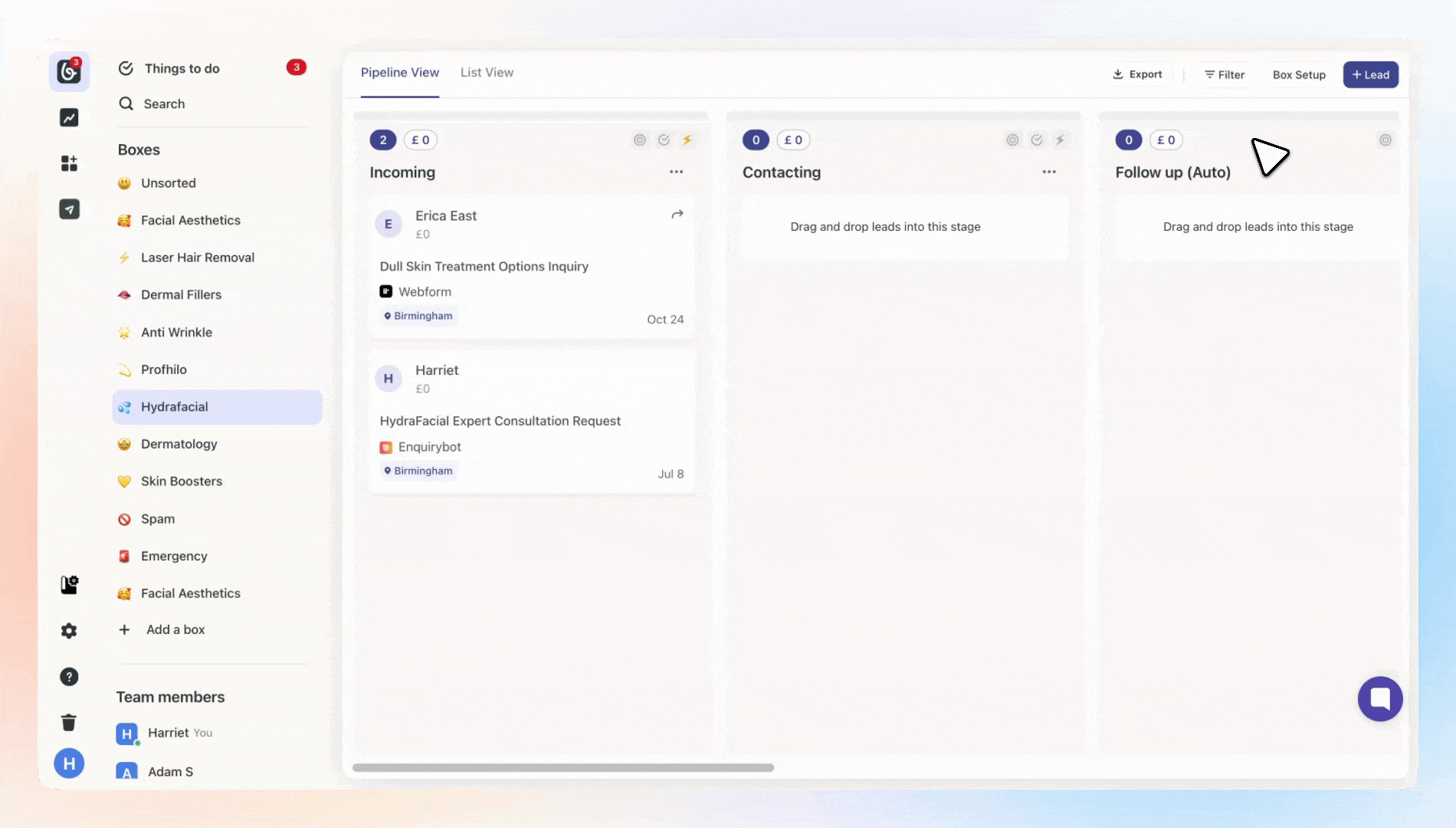The image size is (1456, 828).
Task: Click Add a box
Action: pyautogui.click(x=162, y=629)
